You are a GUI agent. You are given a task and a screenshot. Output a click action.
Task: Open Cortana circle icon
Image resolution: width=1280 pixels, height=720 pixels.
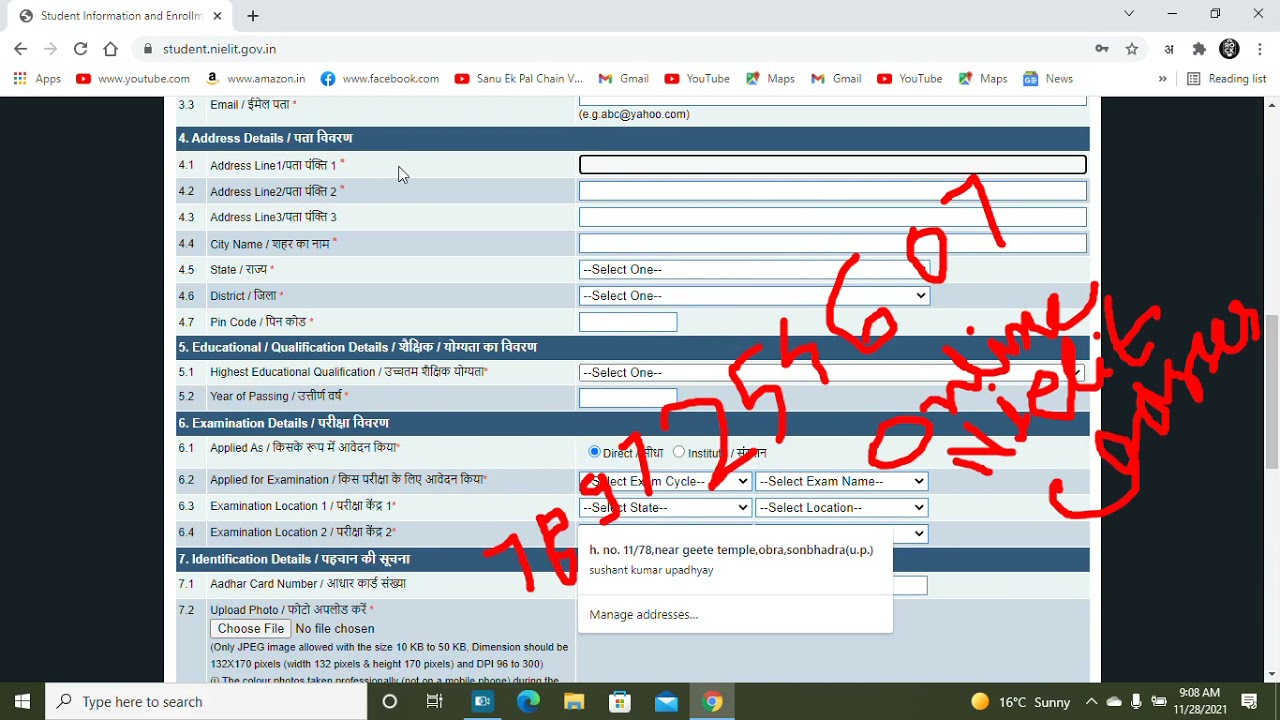[x=390, y=702]
